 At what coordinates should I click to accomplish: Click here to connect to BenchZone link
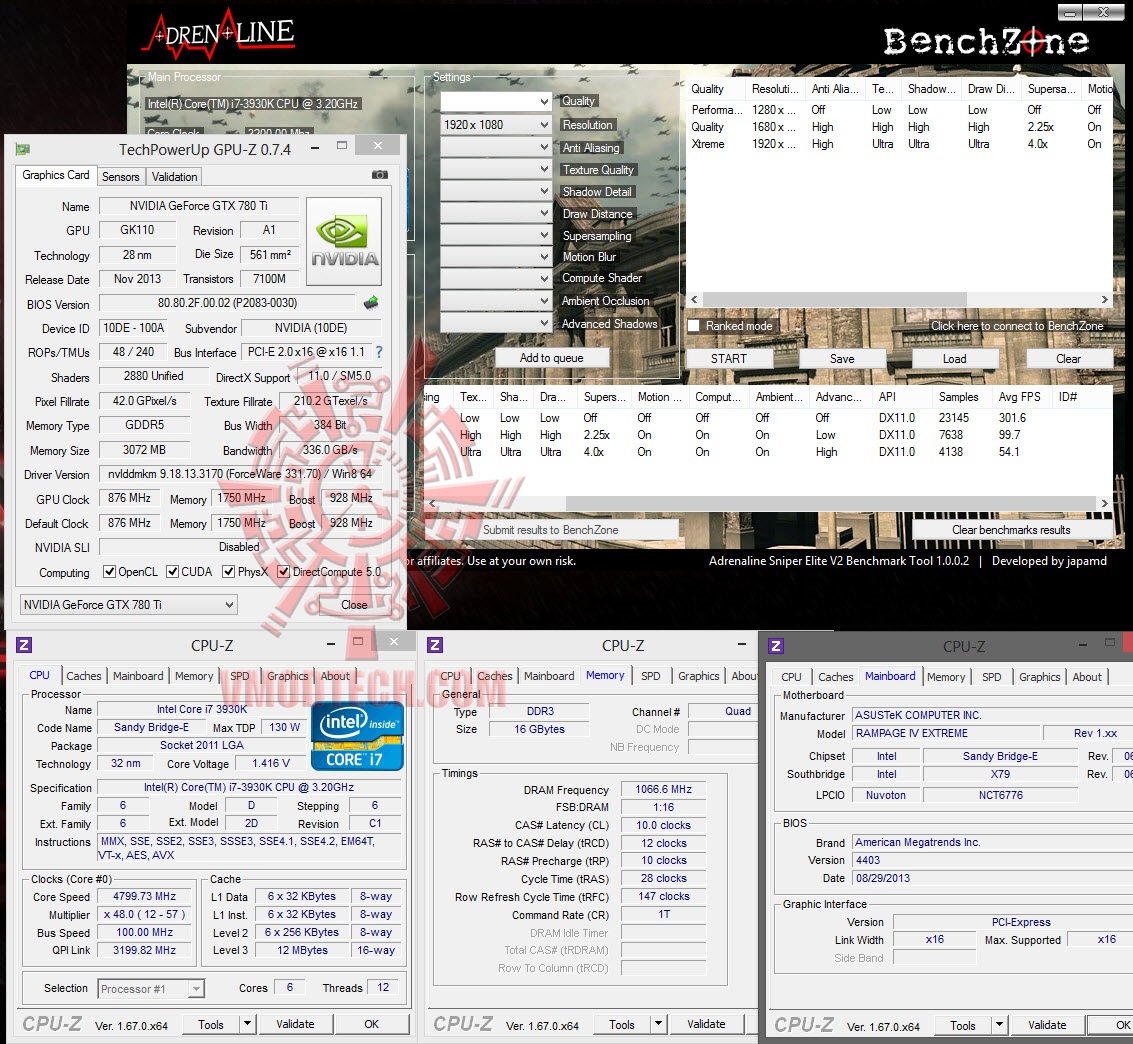(1017, 326)
